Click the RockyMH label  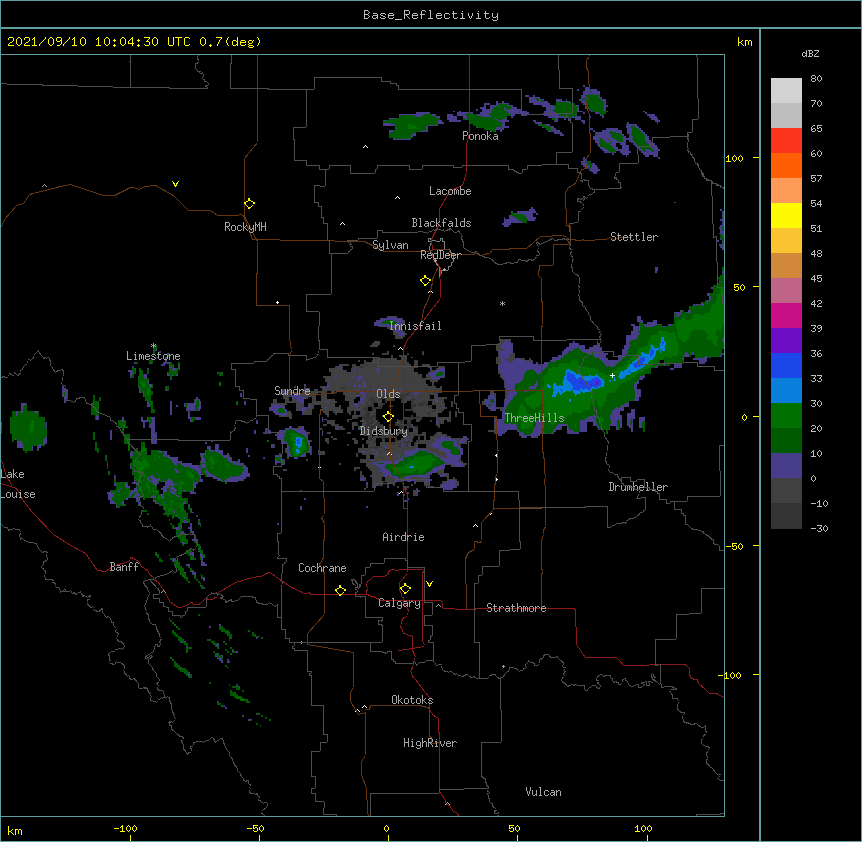pos(245,227)
